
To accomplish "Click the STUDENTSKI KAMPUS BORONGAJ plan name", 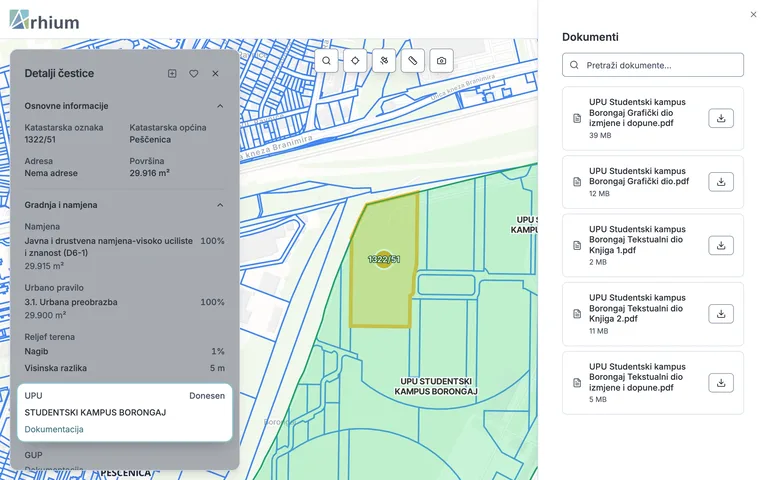I will tap(96, 412).
